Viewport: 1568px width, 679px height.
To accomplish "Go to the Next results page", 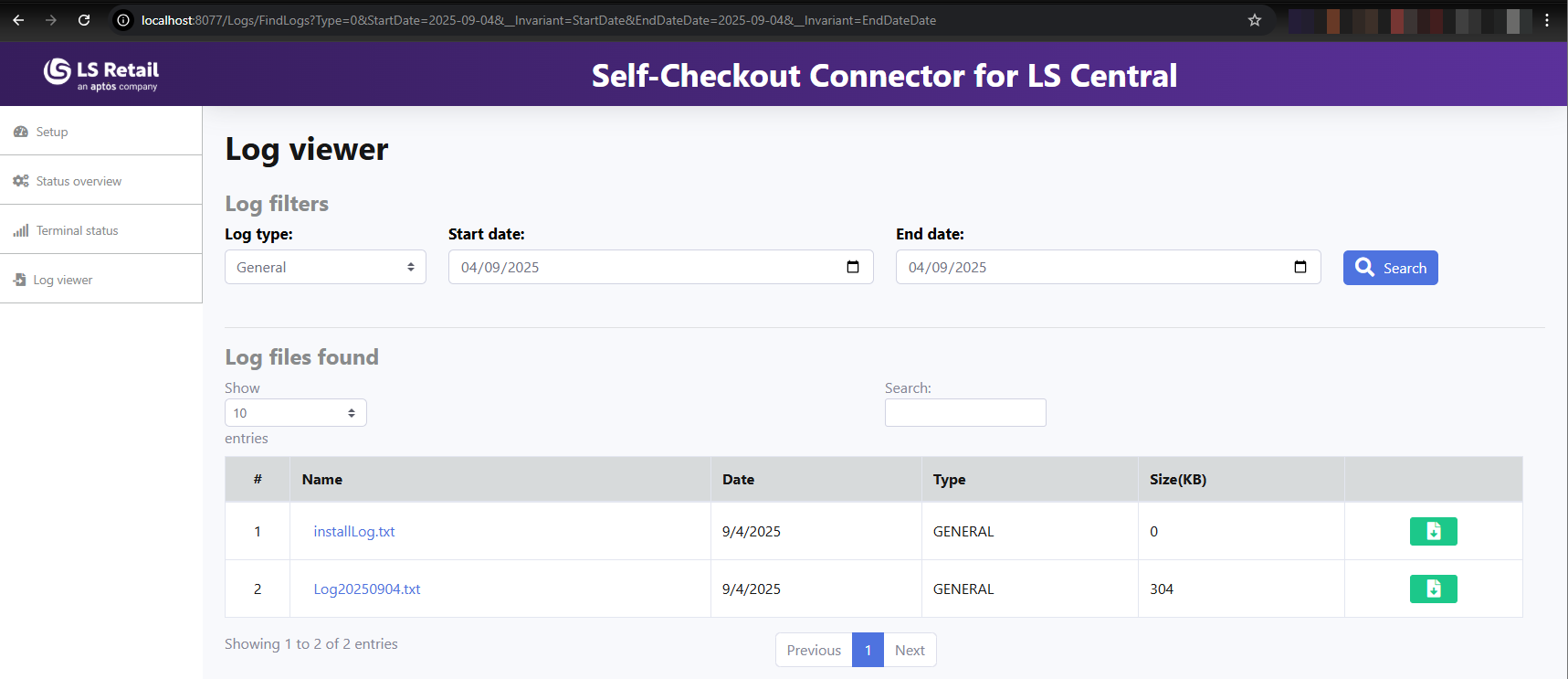I will tap(910, 650).
